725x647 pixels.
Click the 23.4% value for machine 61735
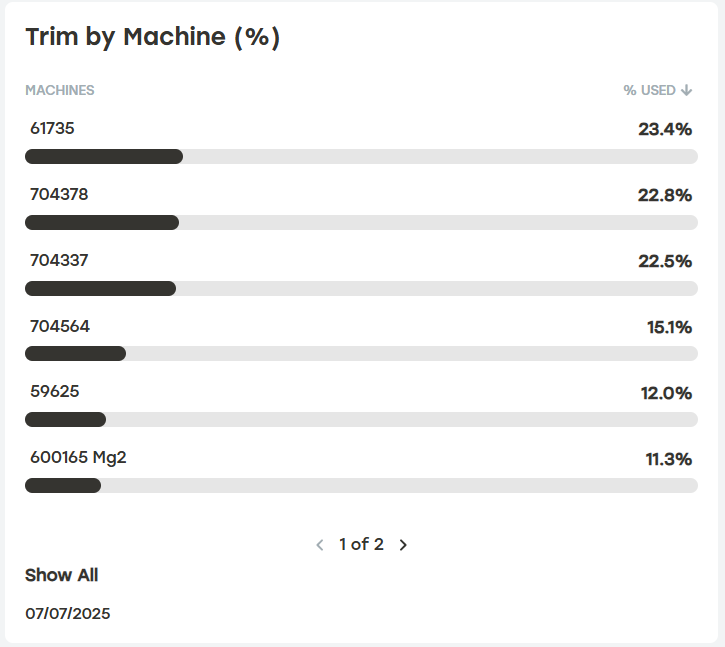tap(665, 129)
